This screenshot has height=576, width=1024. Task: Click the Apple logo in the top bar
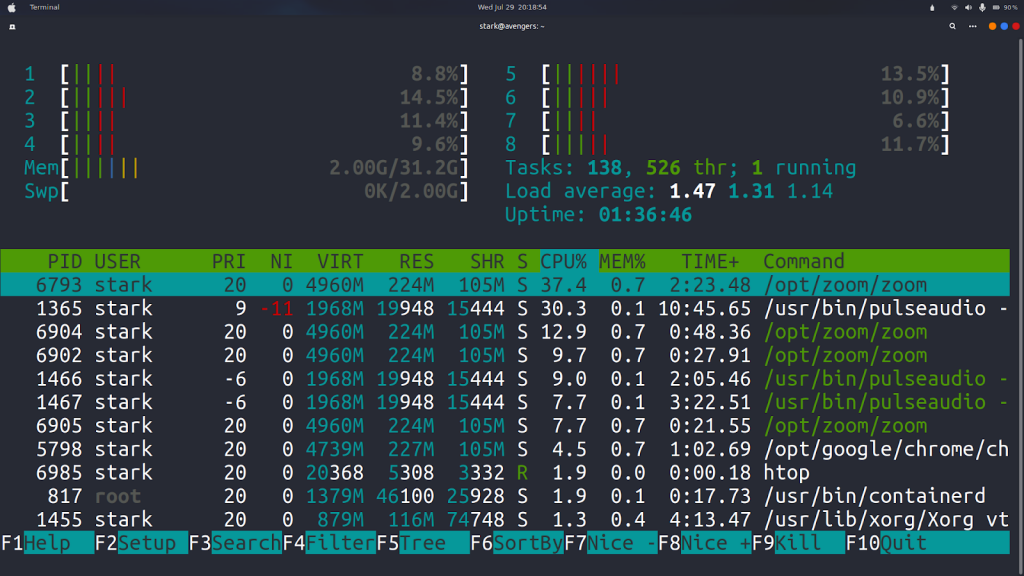[x=11, y=8]
